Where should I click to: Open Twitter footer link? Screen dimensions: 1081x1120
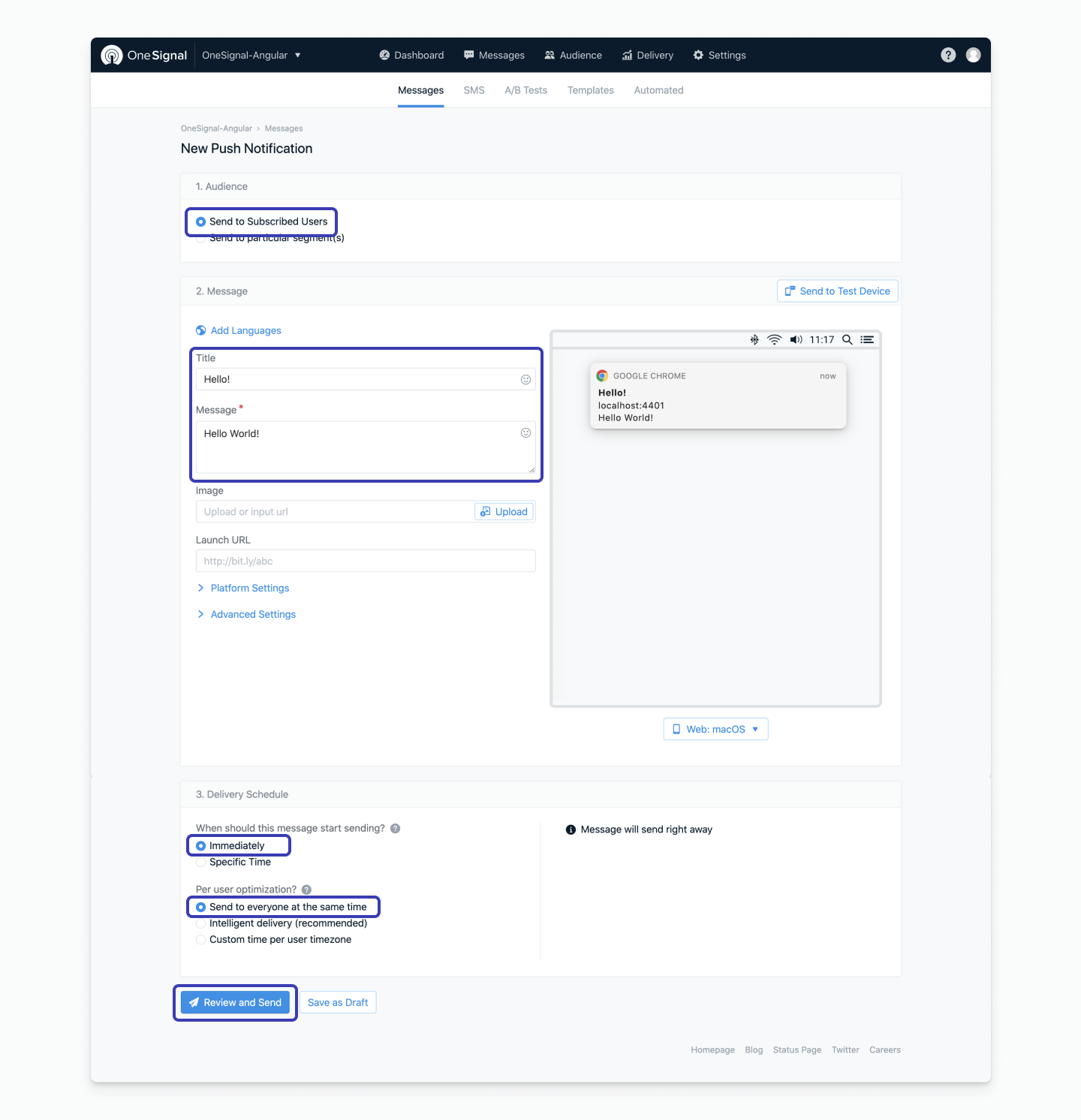pyautogui.click(x=845, y=1050)
